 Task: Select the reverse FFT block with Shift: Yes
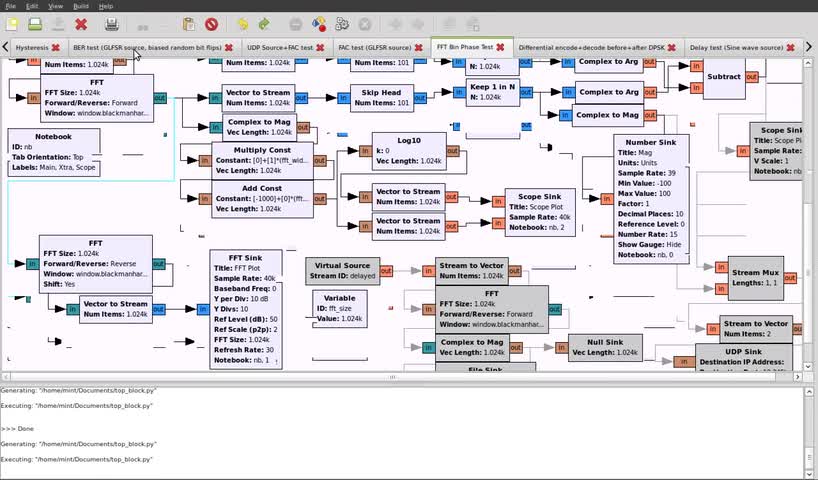95,263
